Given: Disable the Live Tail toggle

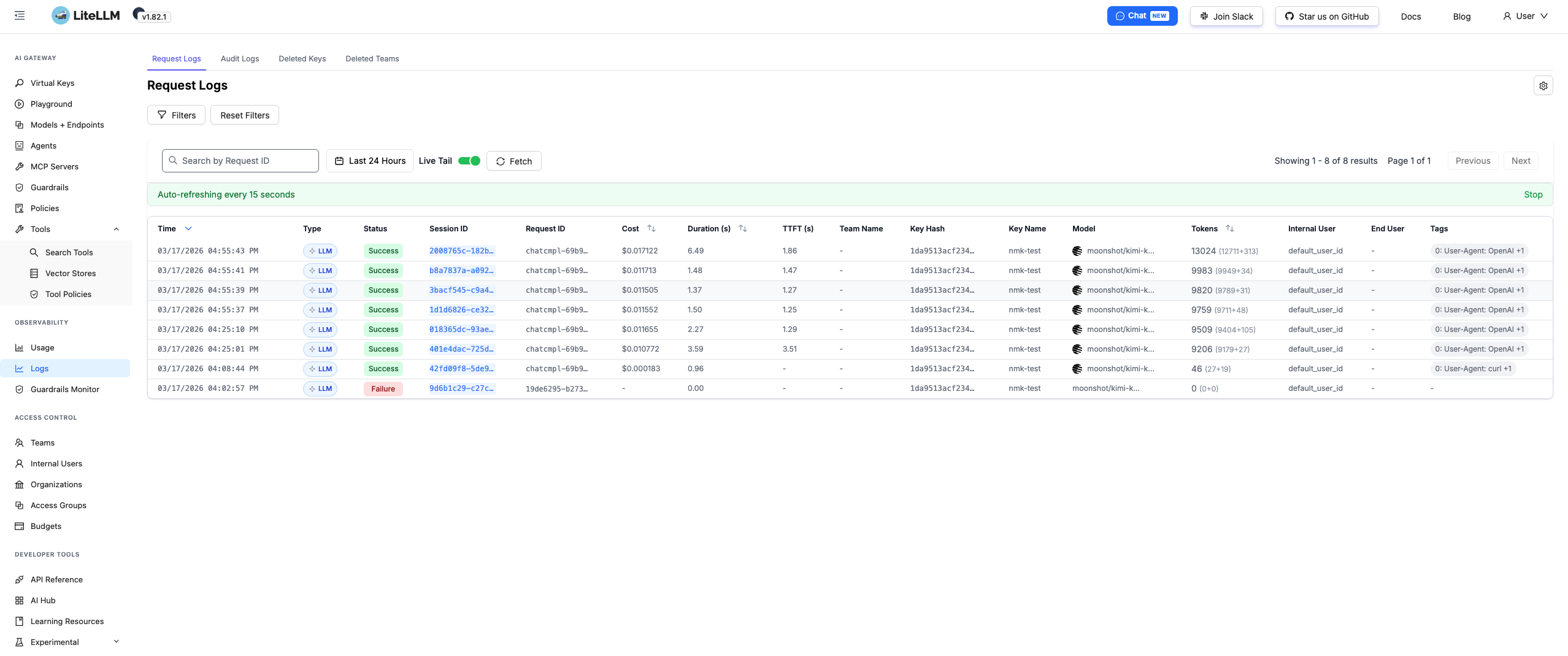Looking at the screenshot, I should point(469,161).
